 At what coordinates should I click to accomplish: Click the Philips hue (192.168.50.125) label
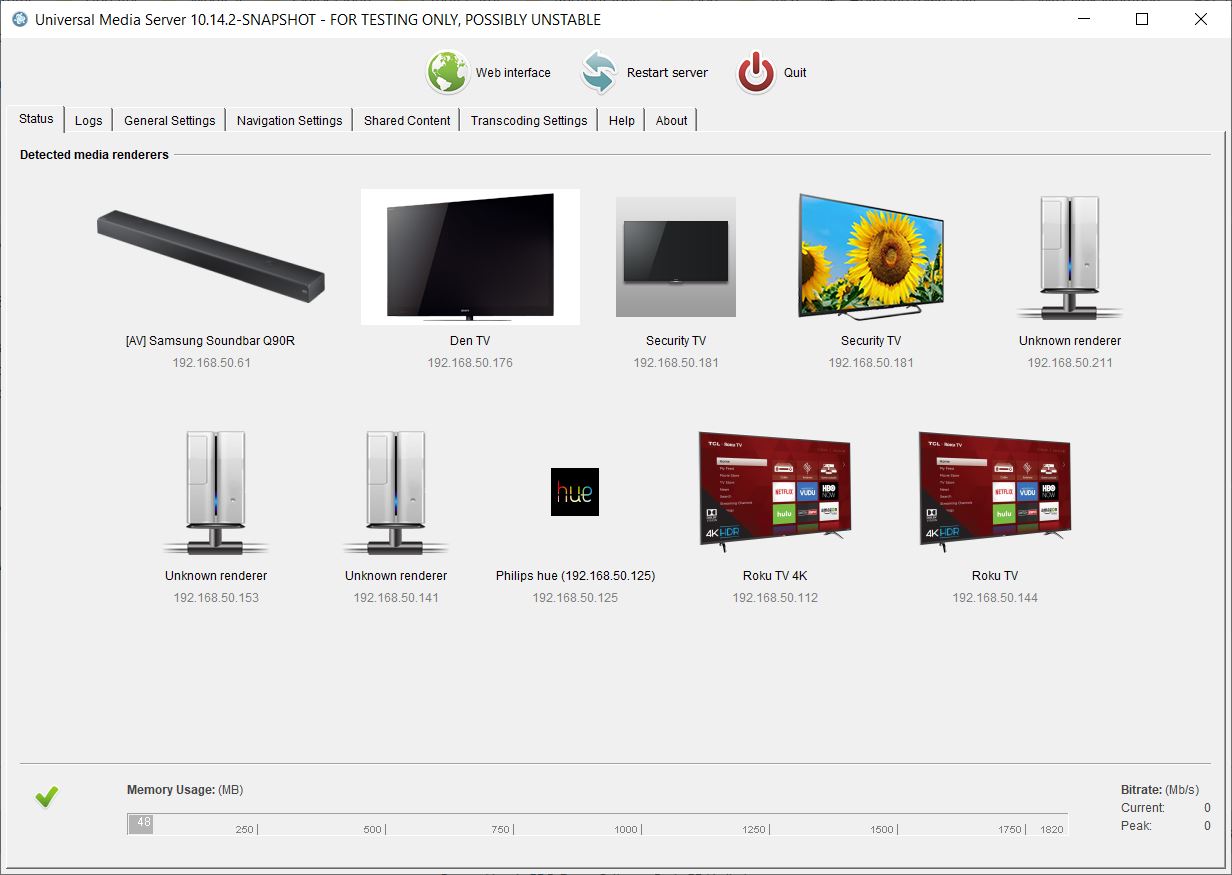575,576
